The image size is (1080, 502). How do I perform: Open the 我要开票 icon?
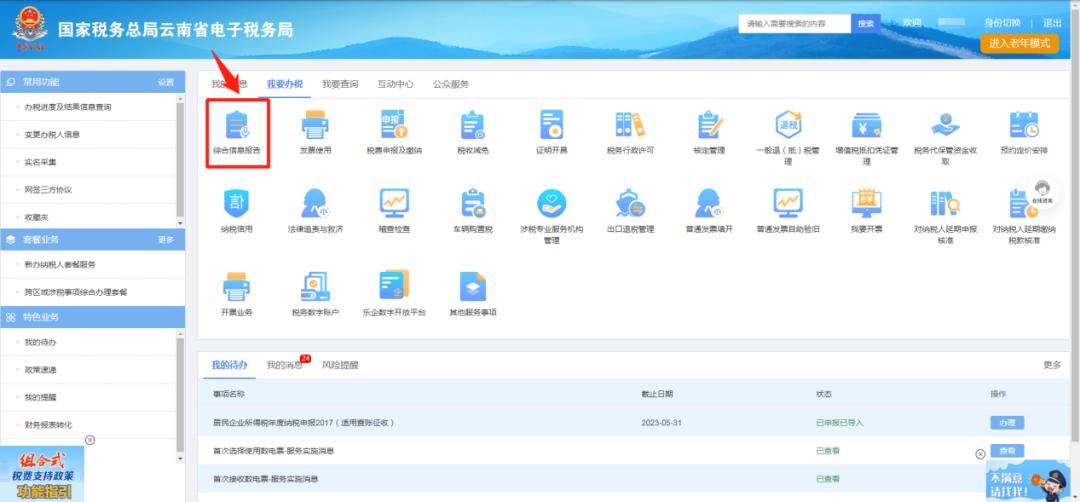(x=866, y=203)
